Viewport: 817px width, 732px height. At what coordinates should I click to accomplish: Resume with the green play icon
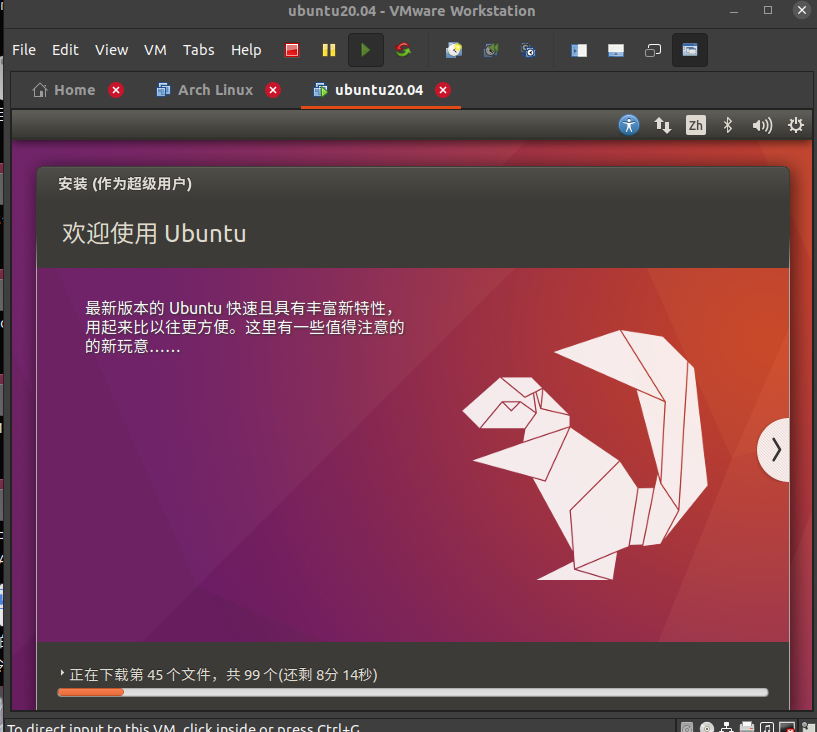[x=365, y=50]
